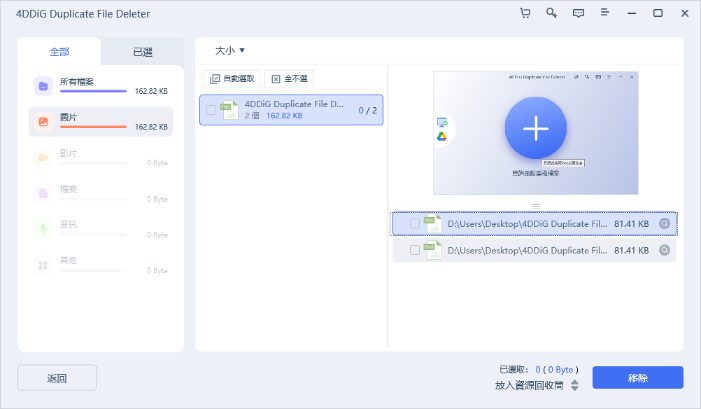Maximize the 4DDiG window

click(658, 13)
